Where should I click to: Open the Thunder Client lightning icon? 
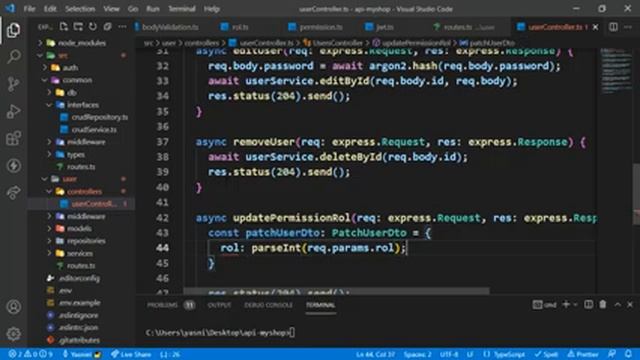coord(13,165)
